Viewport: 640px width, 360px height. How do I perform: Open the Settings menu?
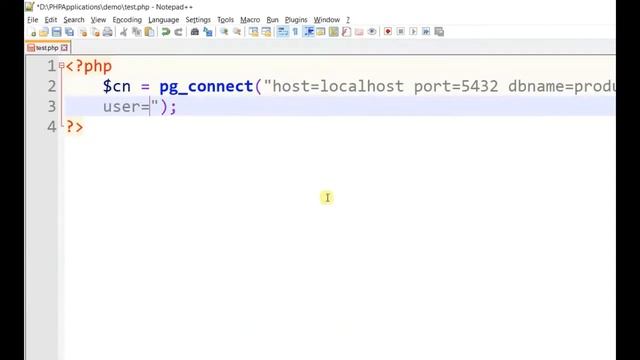[198, 20]
